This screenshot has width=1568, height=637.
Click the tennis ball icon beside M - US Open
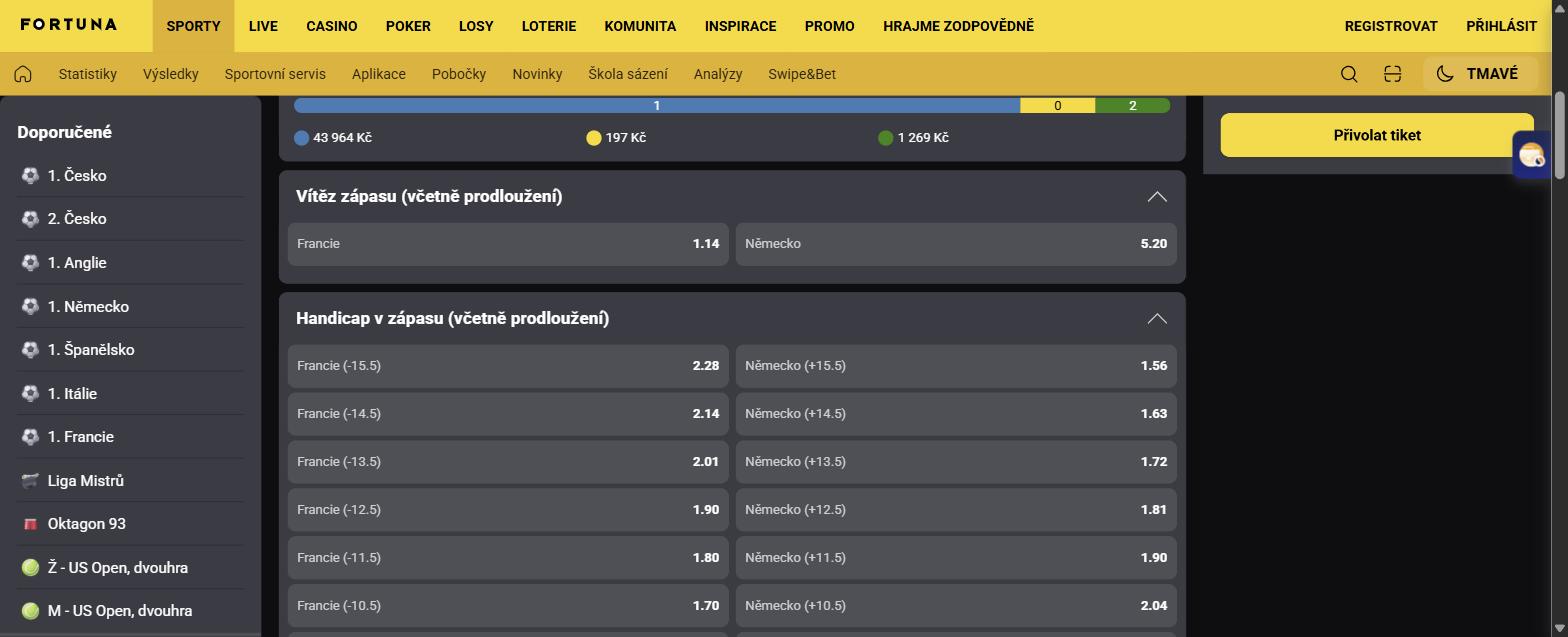(x=30, y=611)
